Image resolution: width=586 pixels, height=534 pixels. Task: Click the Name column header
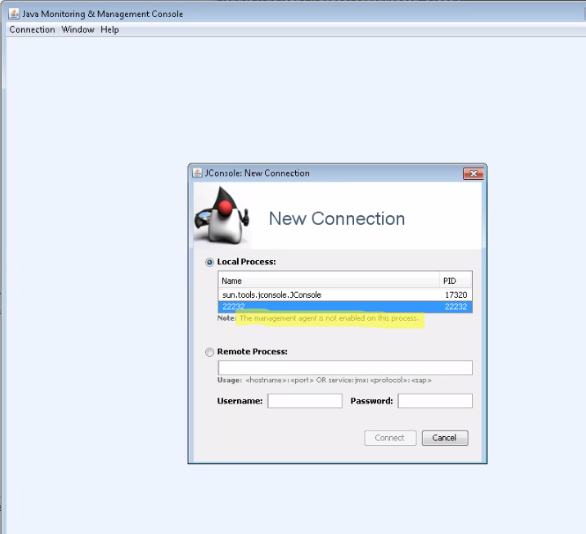pyautogui.click(x=329, y=281)
